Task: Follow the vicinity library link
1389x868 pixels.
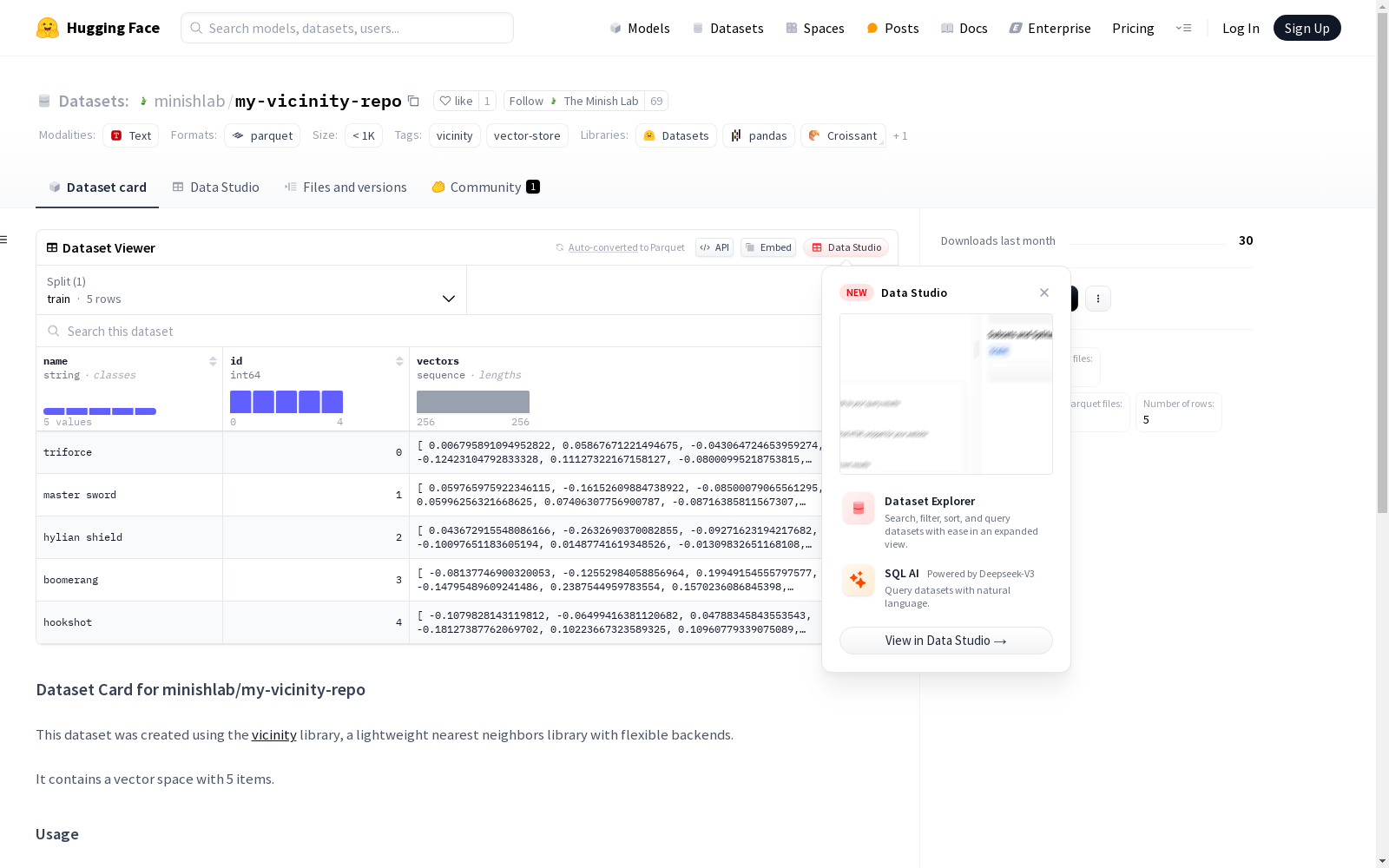Action: (274, 734)
